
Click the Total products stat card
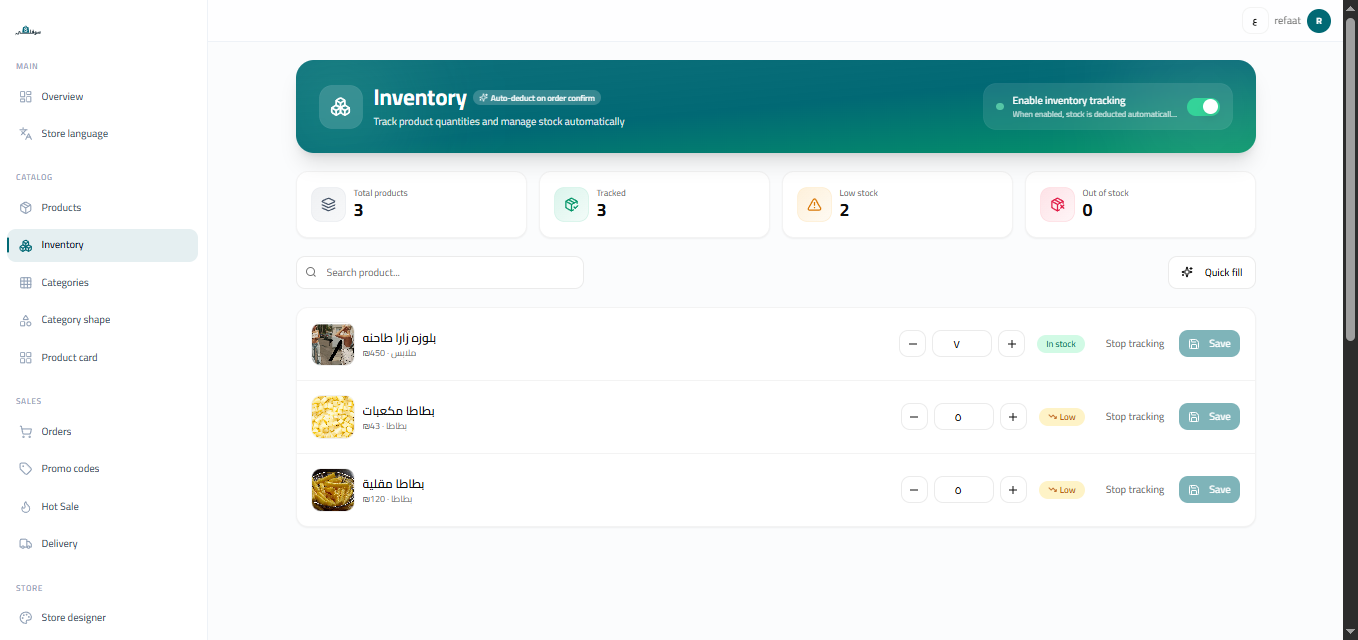pos(411,205)
